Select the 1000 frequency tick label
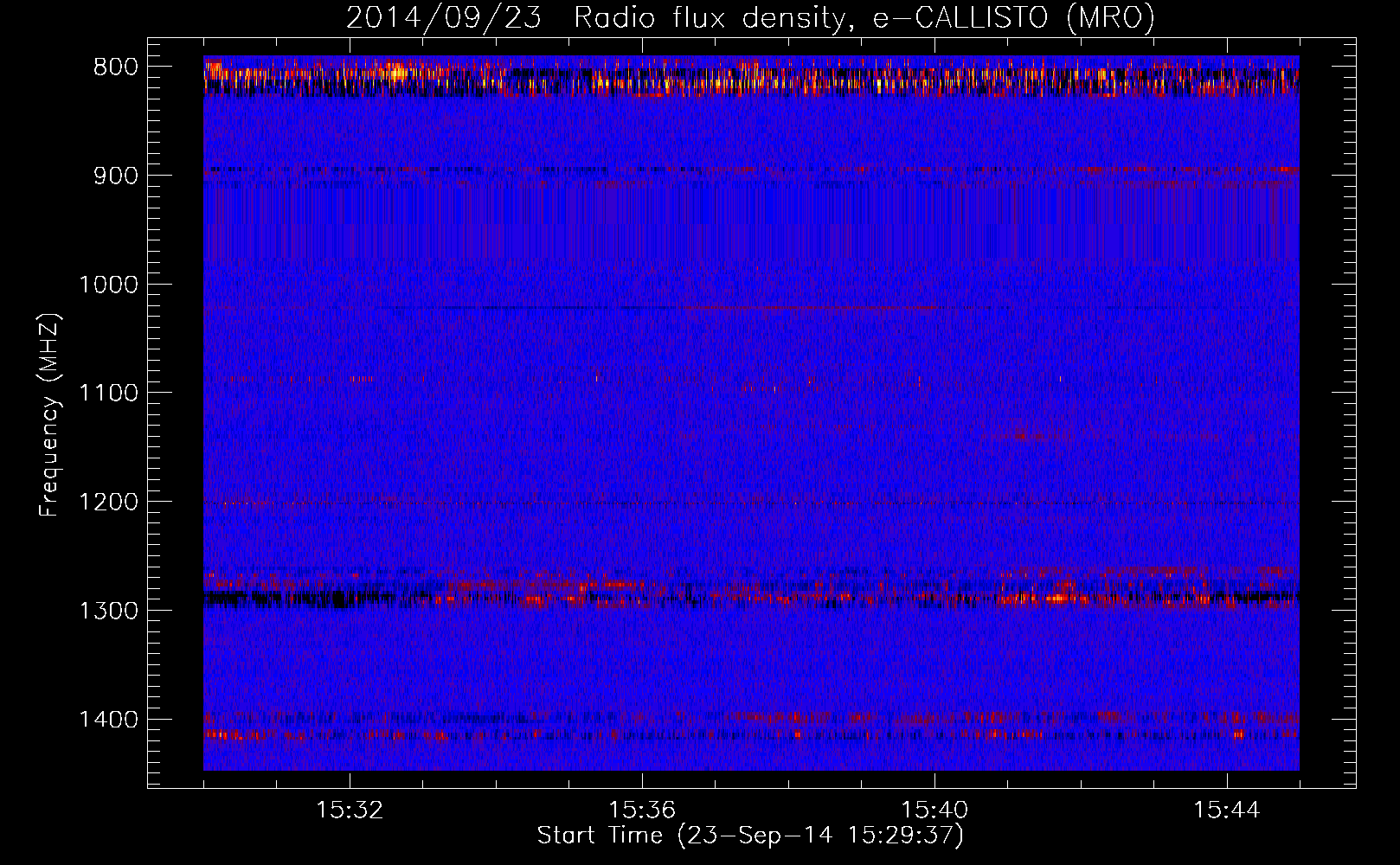1400x865 pixels. click(x=108, y=285)
